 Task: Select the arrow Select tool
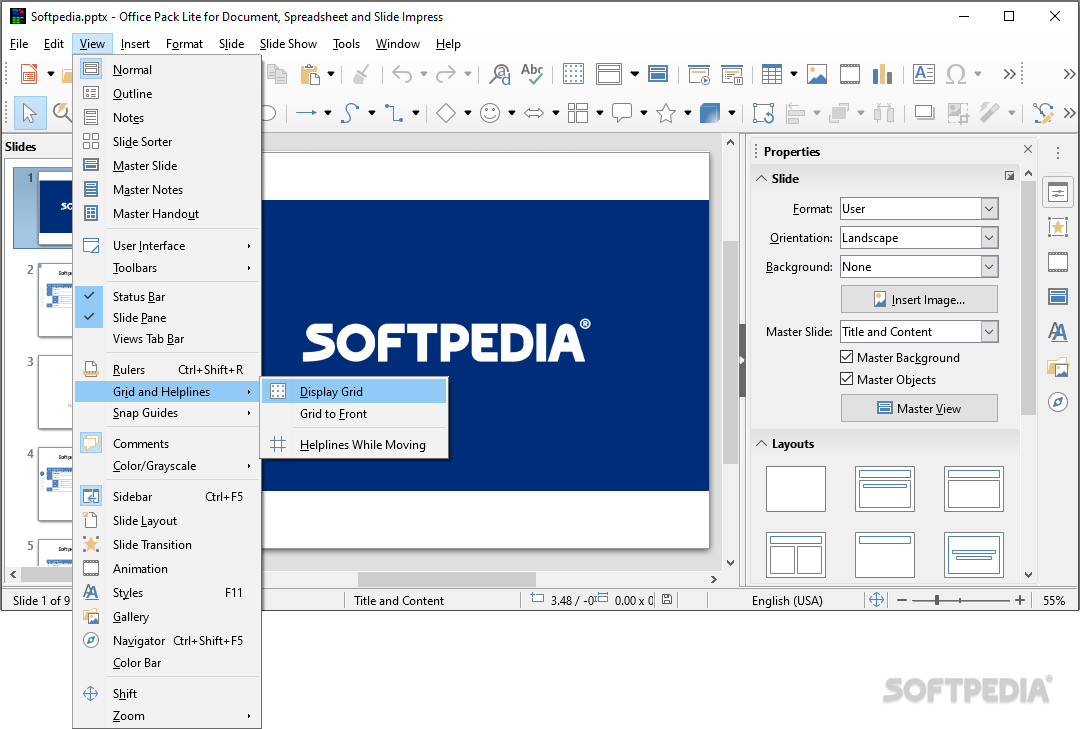pos(30,113)
